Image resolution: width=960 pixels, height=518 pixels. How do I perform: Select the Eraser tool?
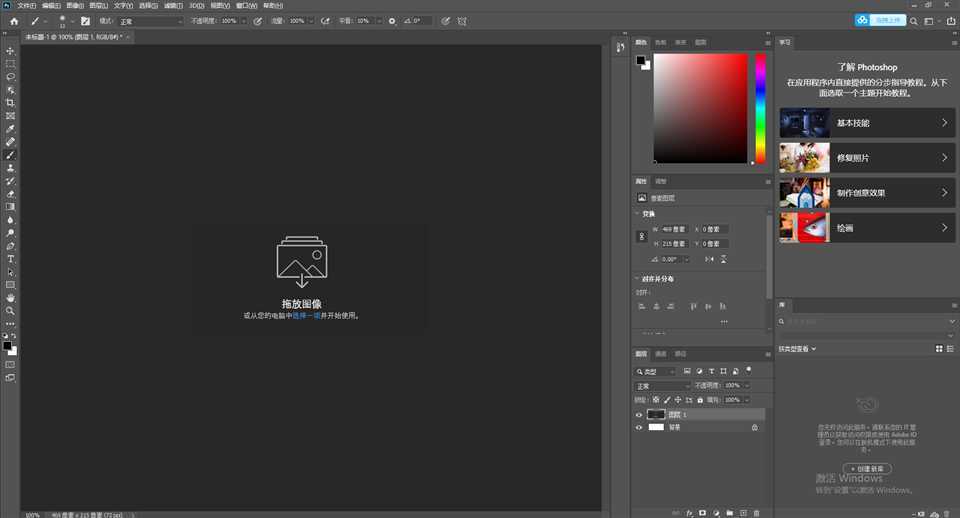(x=10, y=194)
